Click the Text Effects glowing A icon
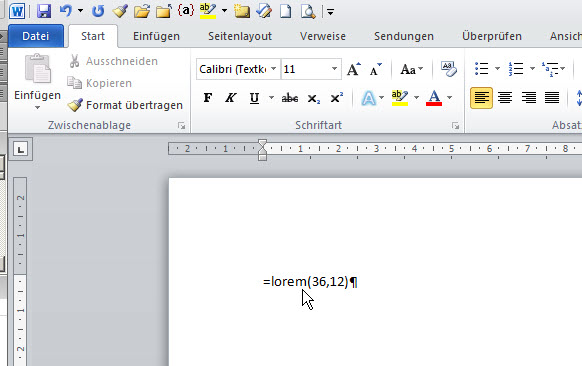Screen dimensions: 582x366 (x=368, y=98)
